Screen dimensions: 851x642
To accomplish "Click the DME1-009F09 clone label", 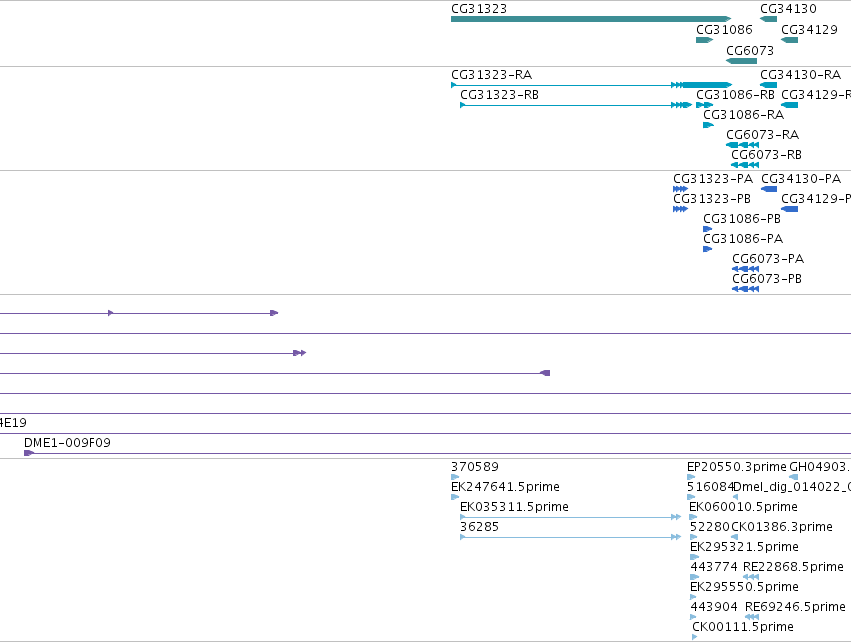I will (67, 443).
